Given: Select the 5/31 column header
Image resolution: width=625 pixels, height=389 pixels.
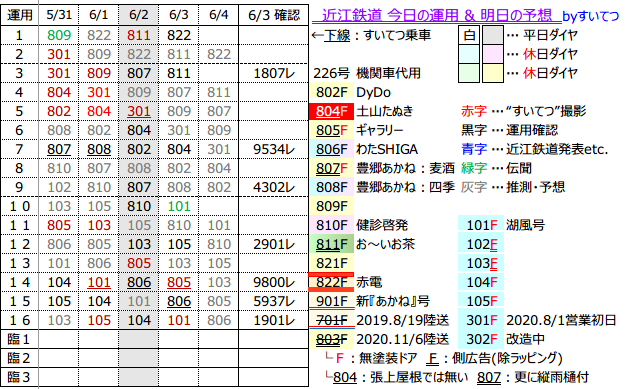Looking at the screenshot, I should click(x=59, y=15).
